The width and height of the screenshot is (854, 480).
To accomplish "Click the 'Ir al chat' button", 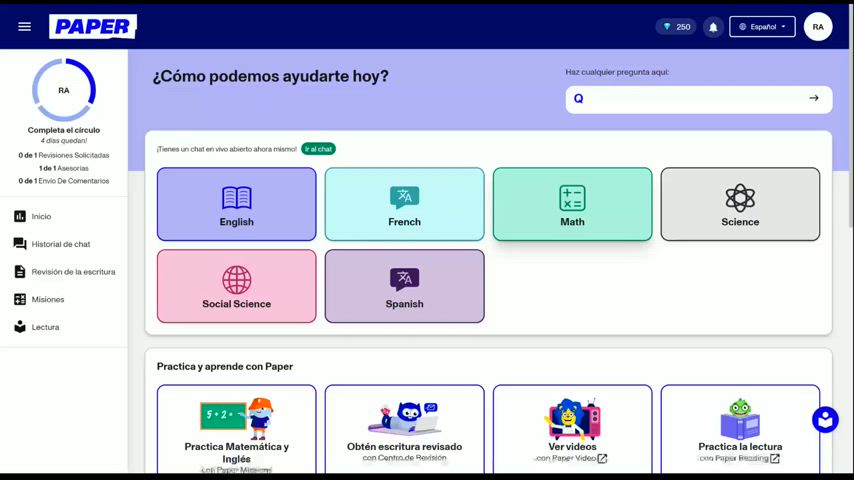I will click(319, 149).
